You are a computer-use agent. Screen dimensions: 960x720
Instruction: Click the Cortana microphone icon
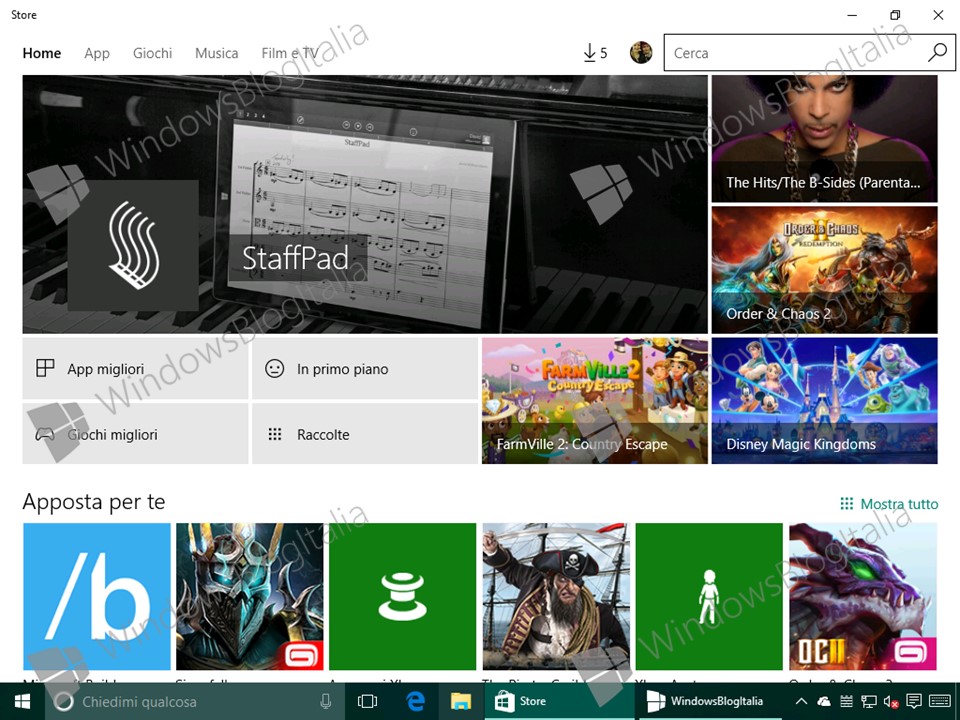(326, 702)
